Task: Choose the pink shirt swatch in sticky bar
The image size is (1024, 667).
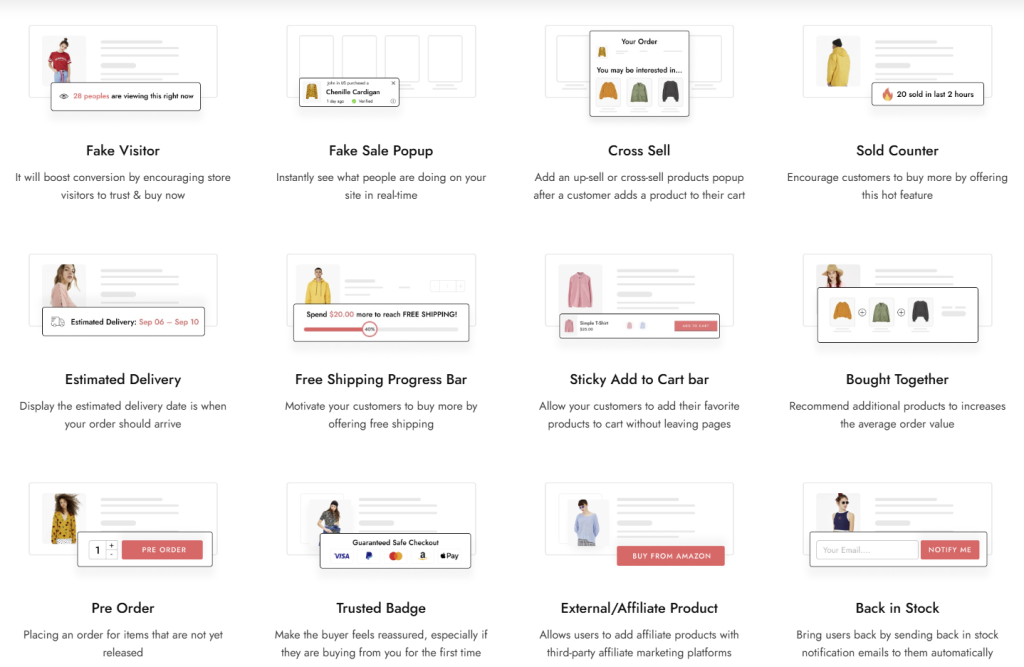Action: point(629,325)
